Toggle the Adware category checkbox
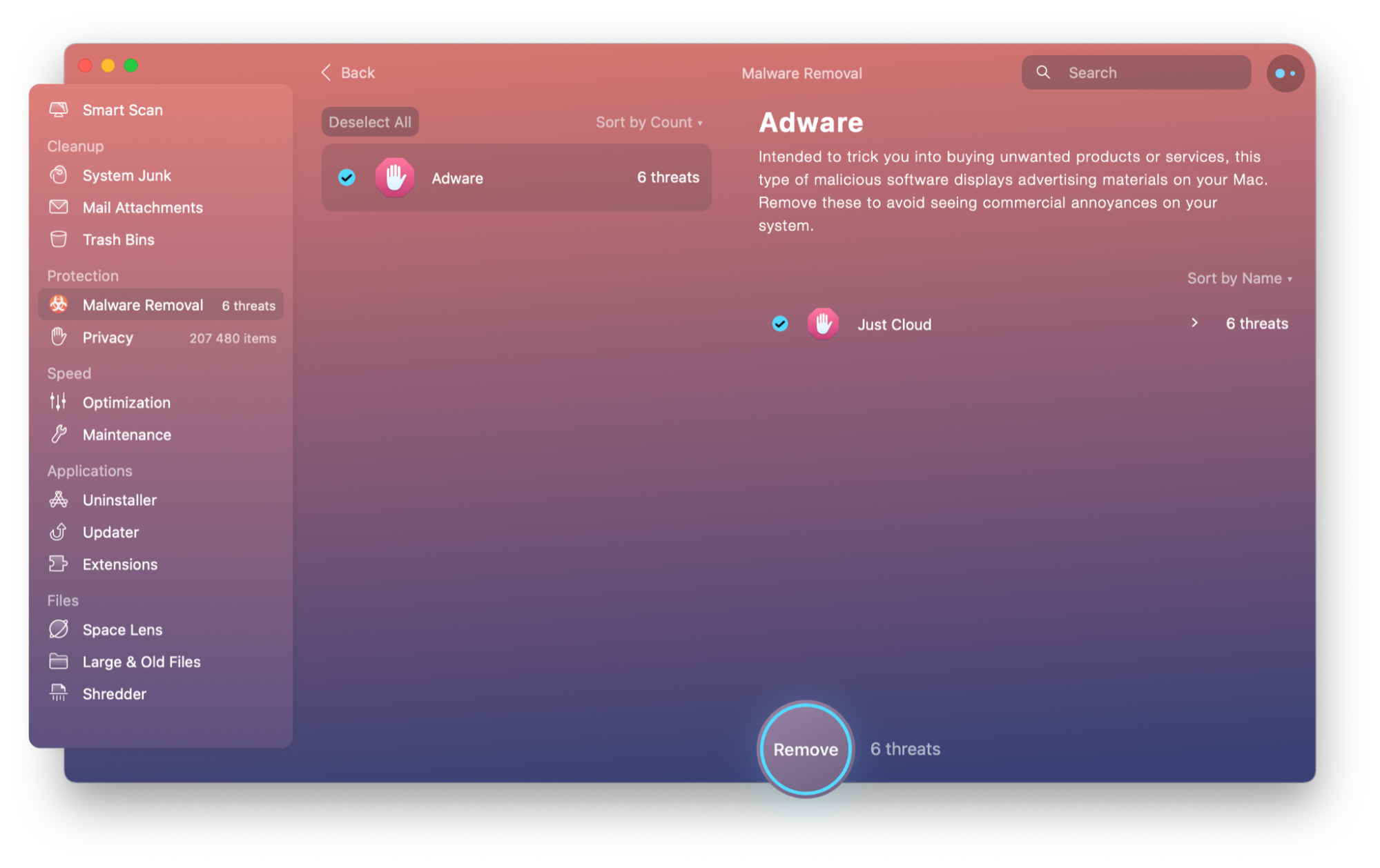The height and width of the screenshot is (868, 1380). click(347, 177)
